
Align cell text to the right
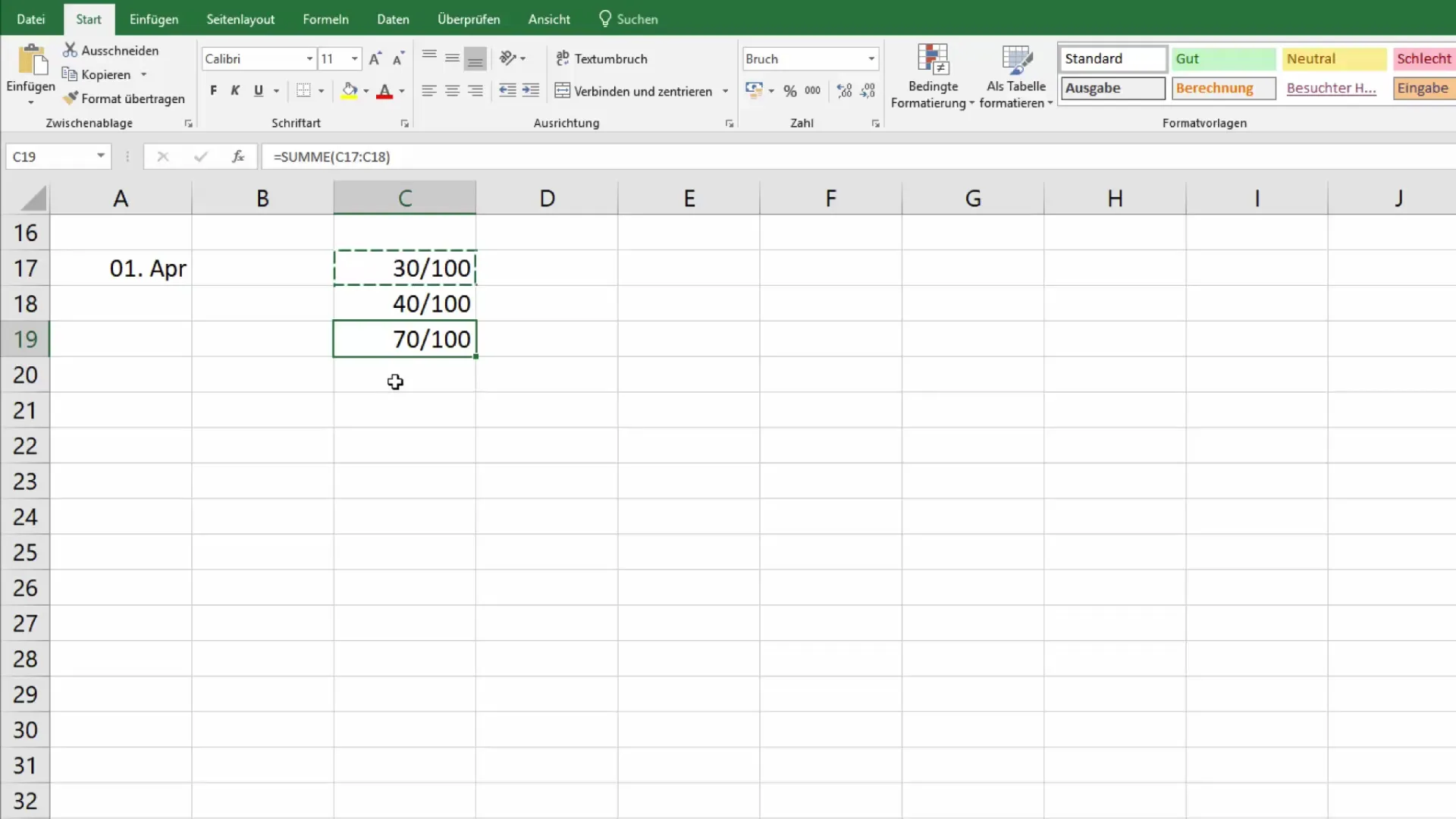[x=475, y=91]
